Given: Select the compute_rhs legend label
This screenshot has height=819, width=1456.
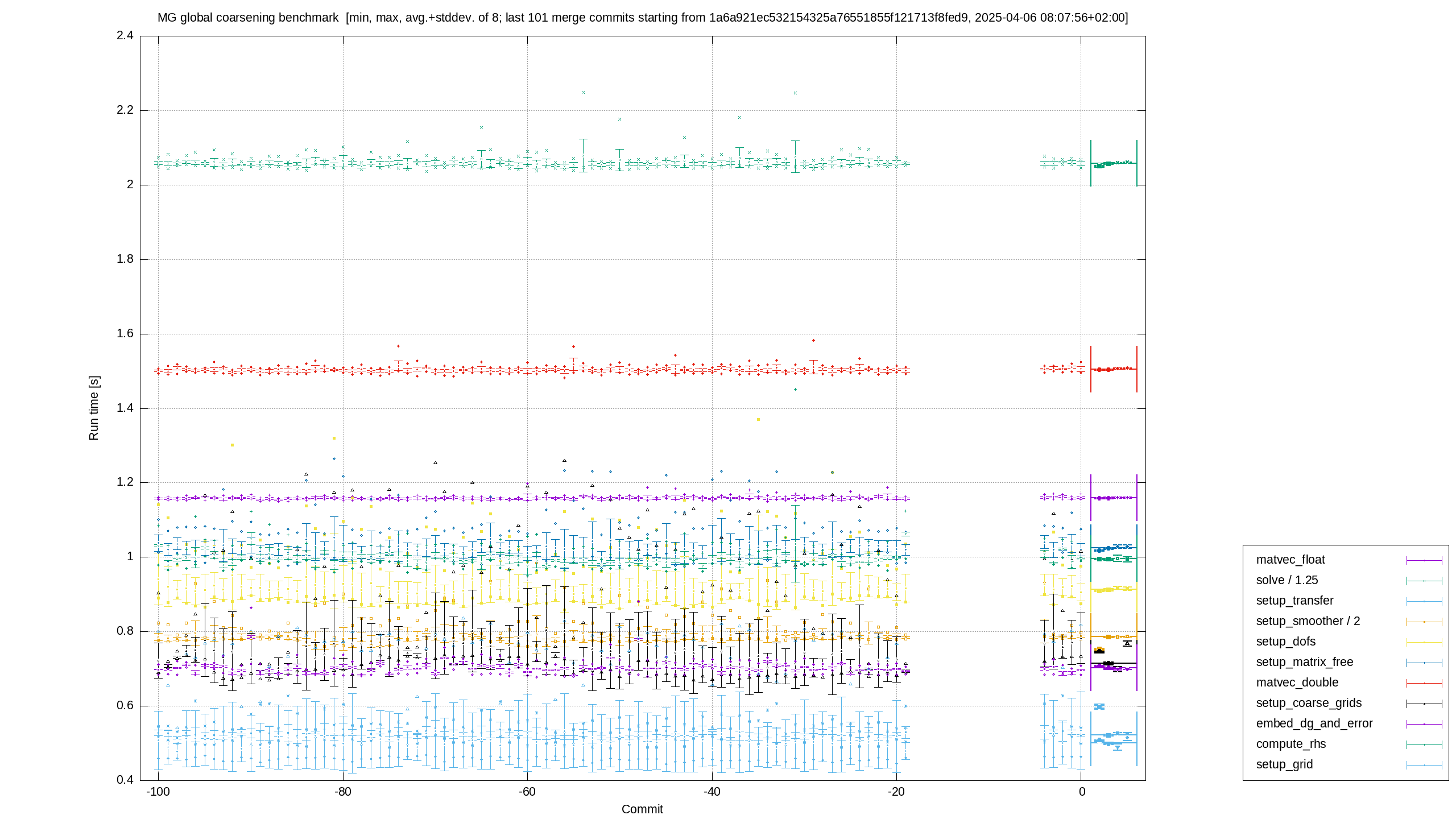Looking at the screenshot, I should coord(1291,744).
